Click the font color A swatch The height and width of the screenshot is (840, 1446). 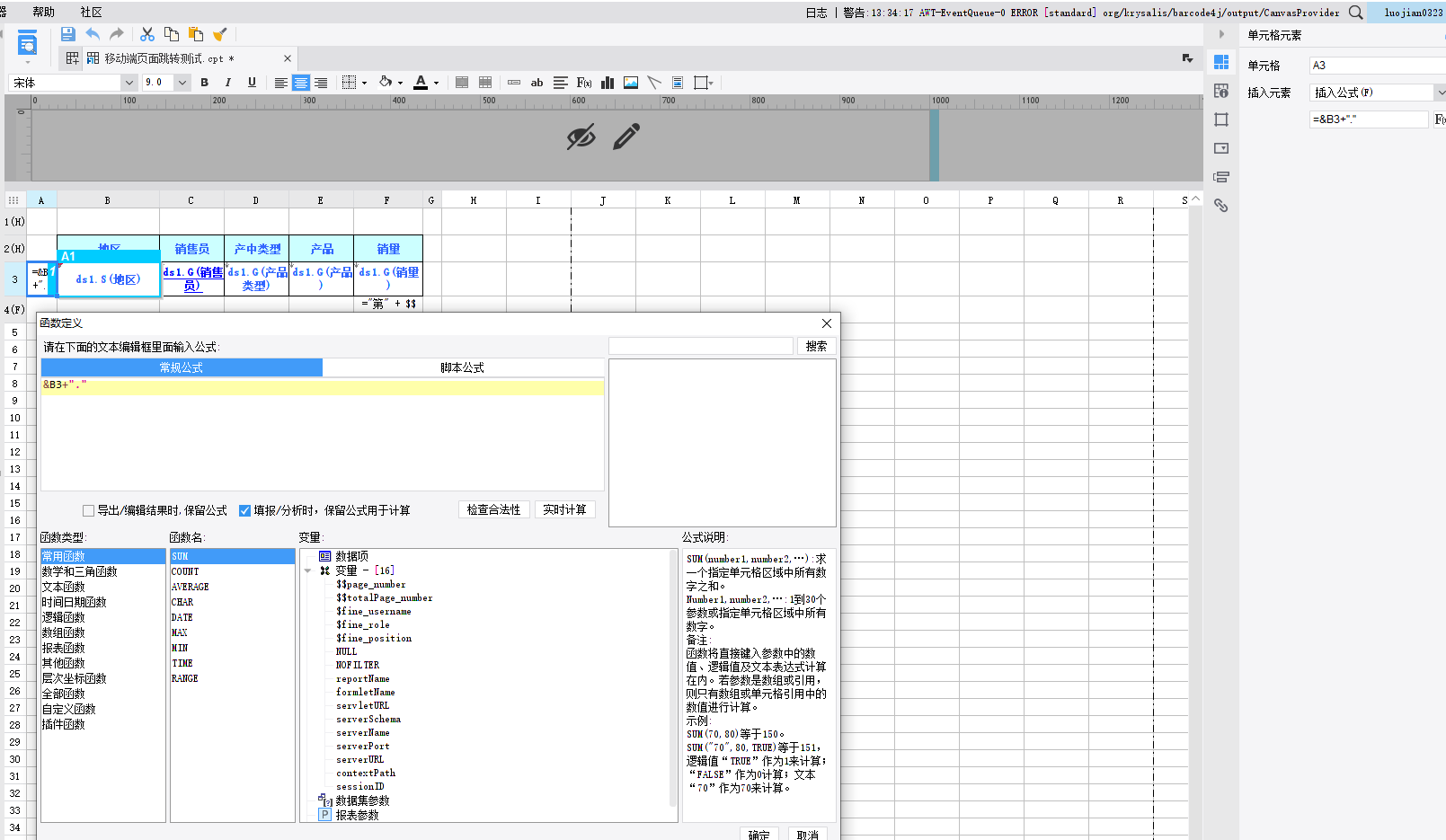421,83
